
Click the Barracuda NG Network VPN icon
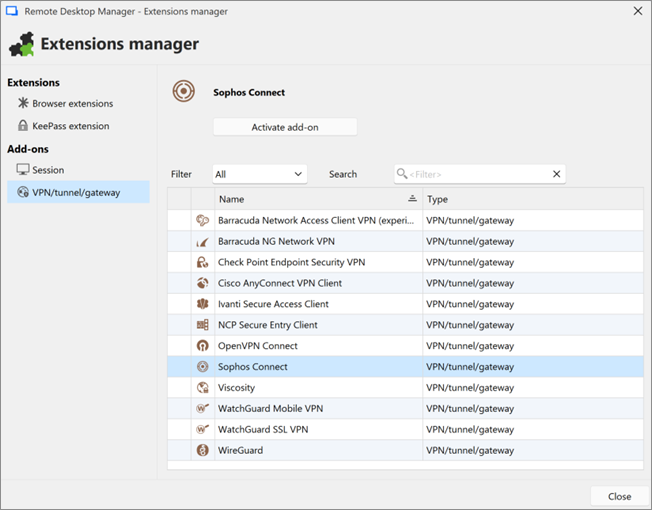203,241
